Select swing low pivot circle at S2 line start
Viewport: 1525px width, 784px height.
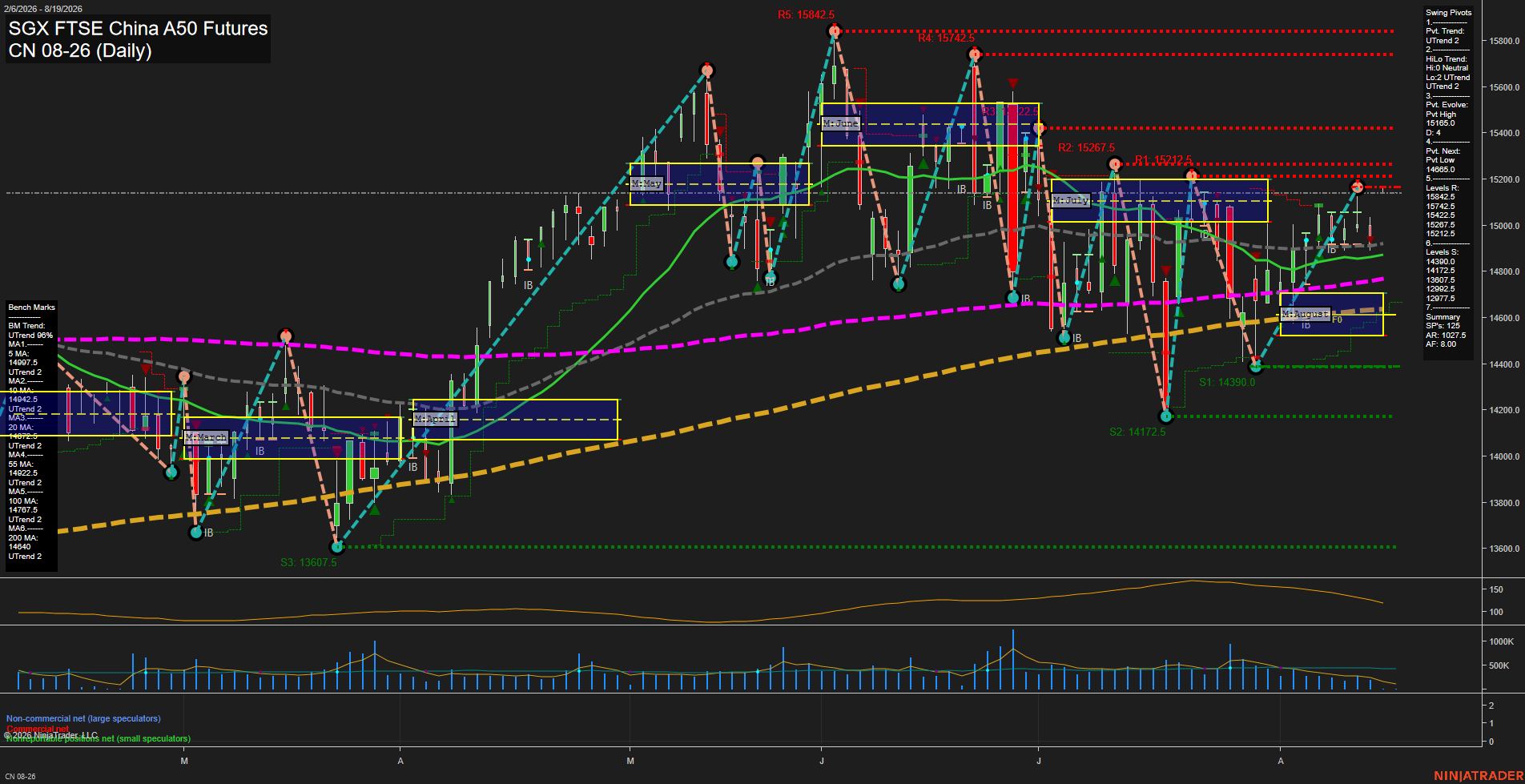tap(1166, 416)
